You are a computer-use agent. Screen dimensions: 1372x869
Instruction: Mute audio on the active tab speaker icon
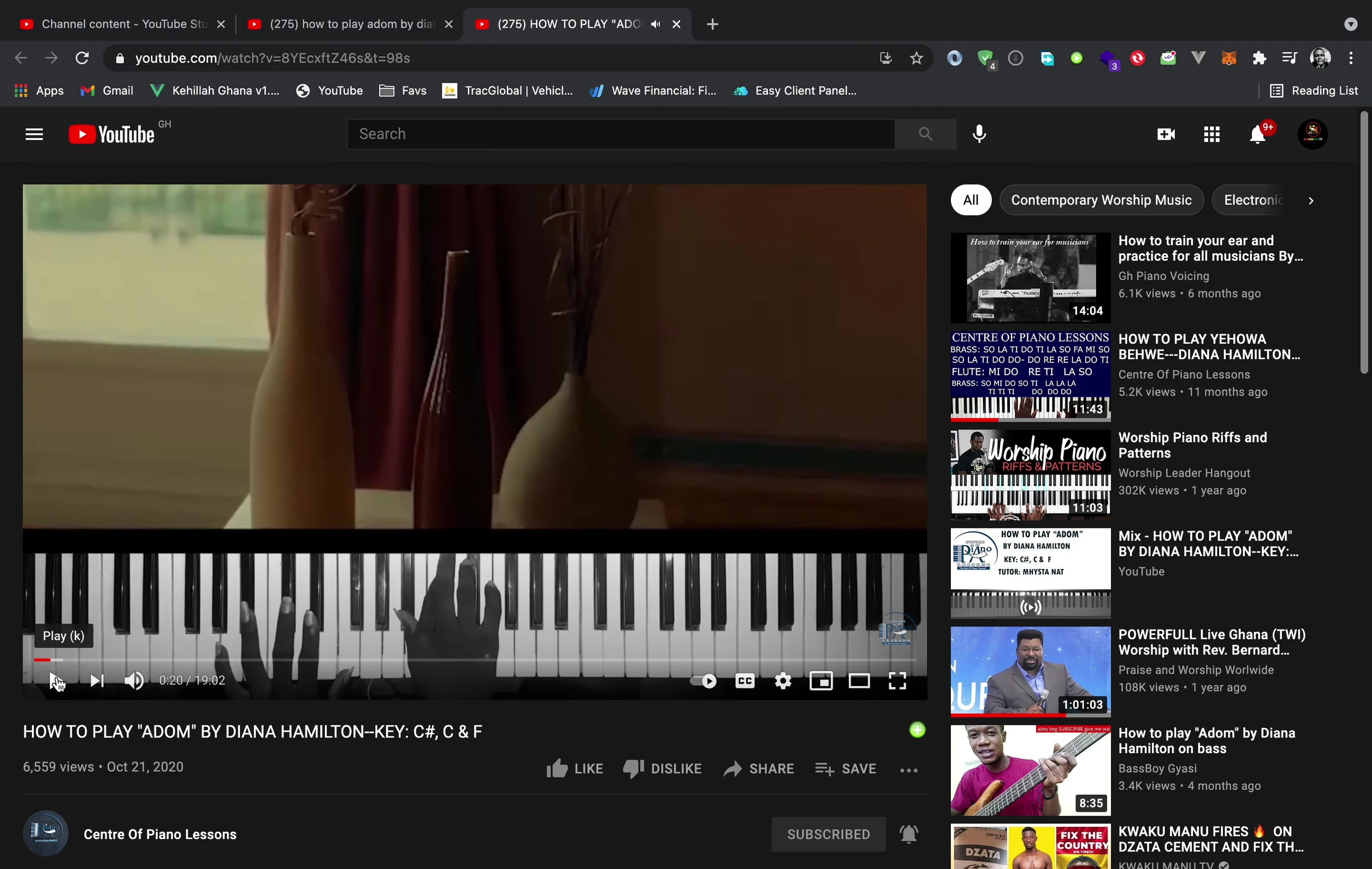point(655,24)
